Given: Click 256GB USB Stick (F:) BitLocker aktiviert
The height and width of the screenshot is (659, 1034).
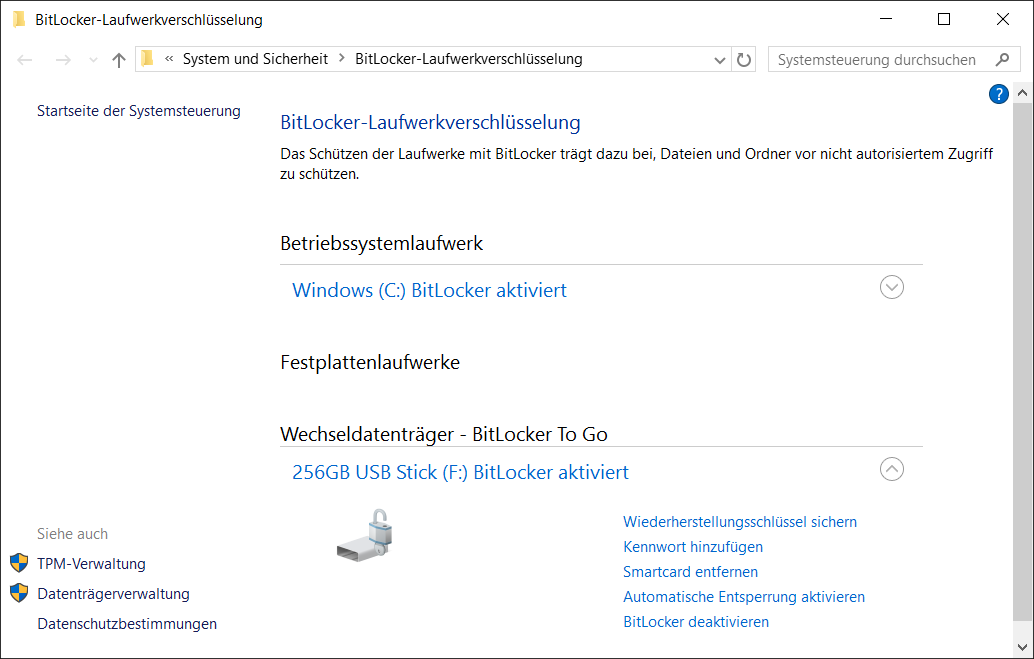Looking at the screenshot, I should [460, 472].
